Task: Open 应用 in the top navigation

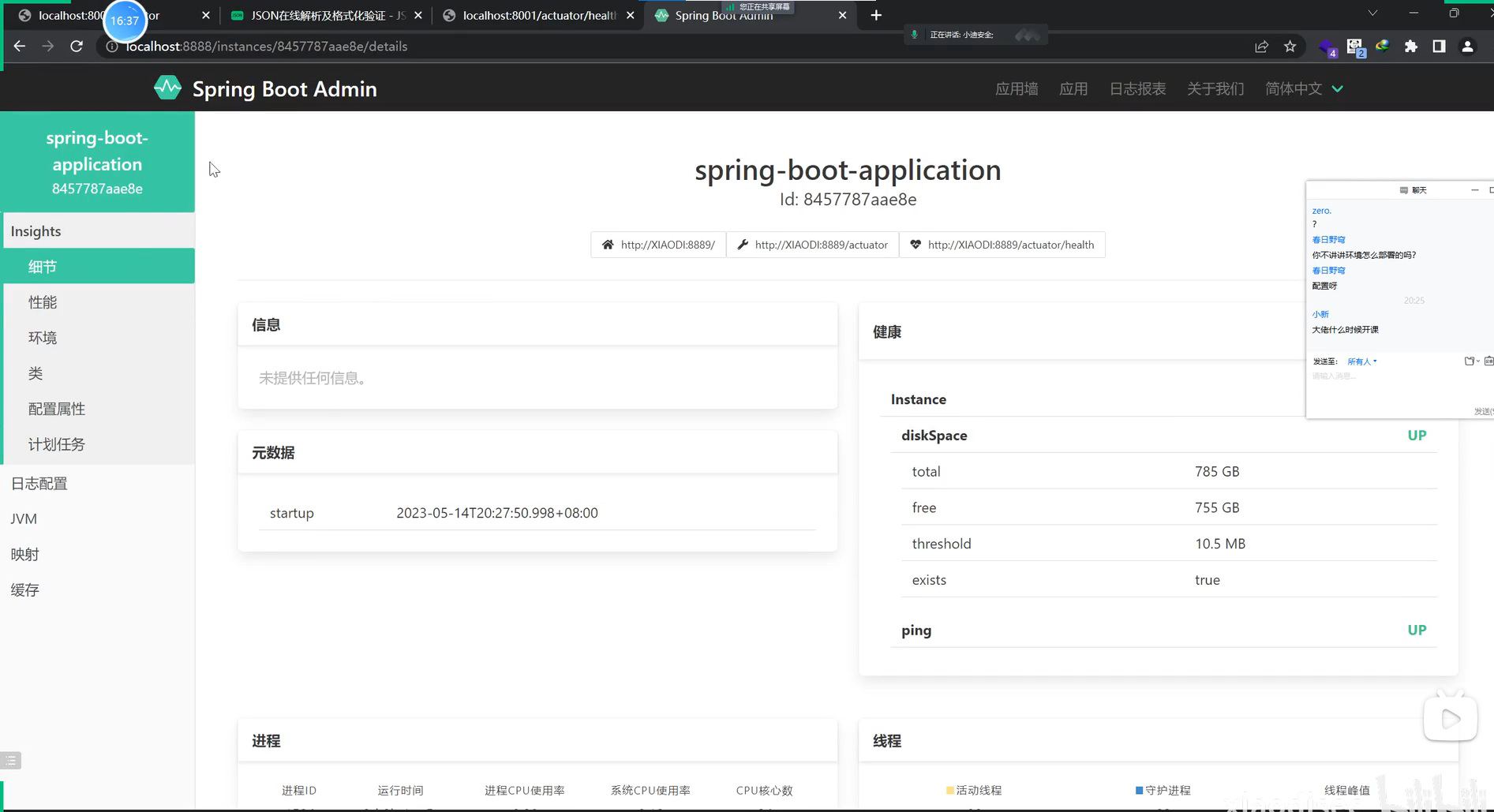Action: point(1073,88)
